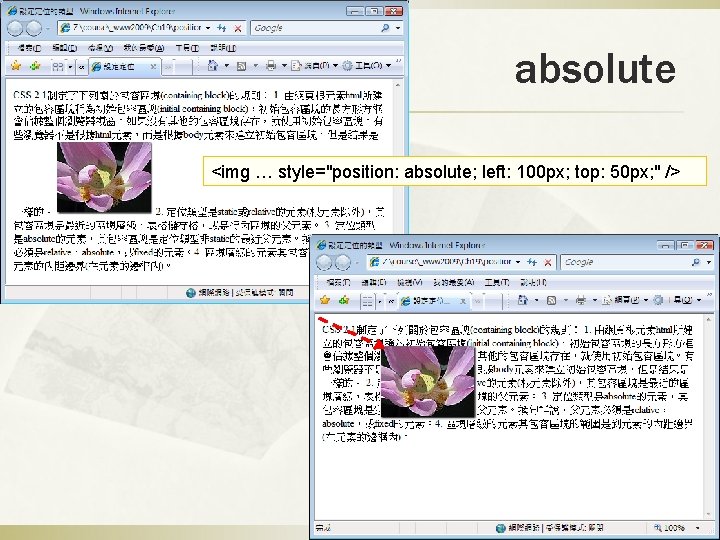Click Back arrow in the front IE window
Image resolution: width=720 pixels, height=540 pixels.
(x=324, y=263)
